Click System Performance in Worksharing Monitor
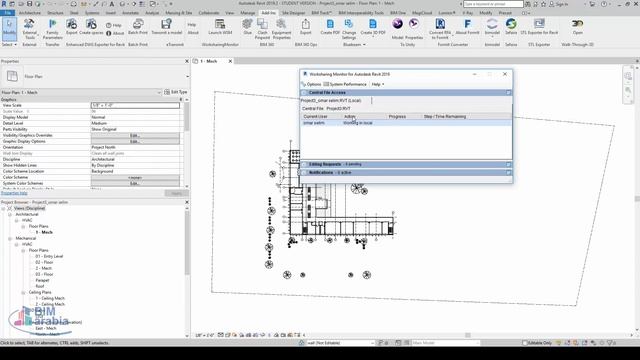640x360 pixels. 345,84
